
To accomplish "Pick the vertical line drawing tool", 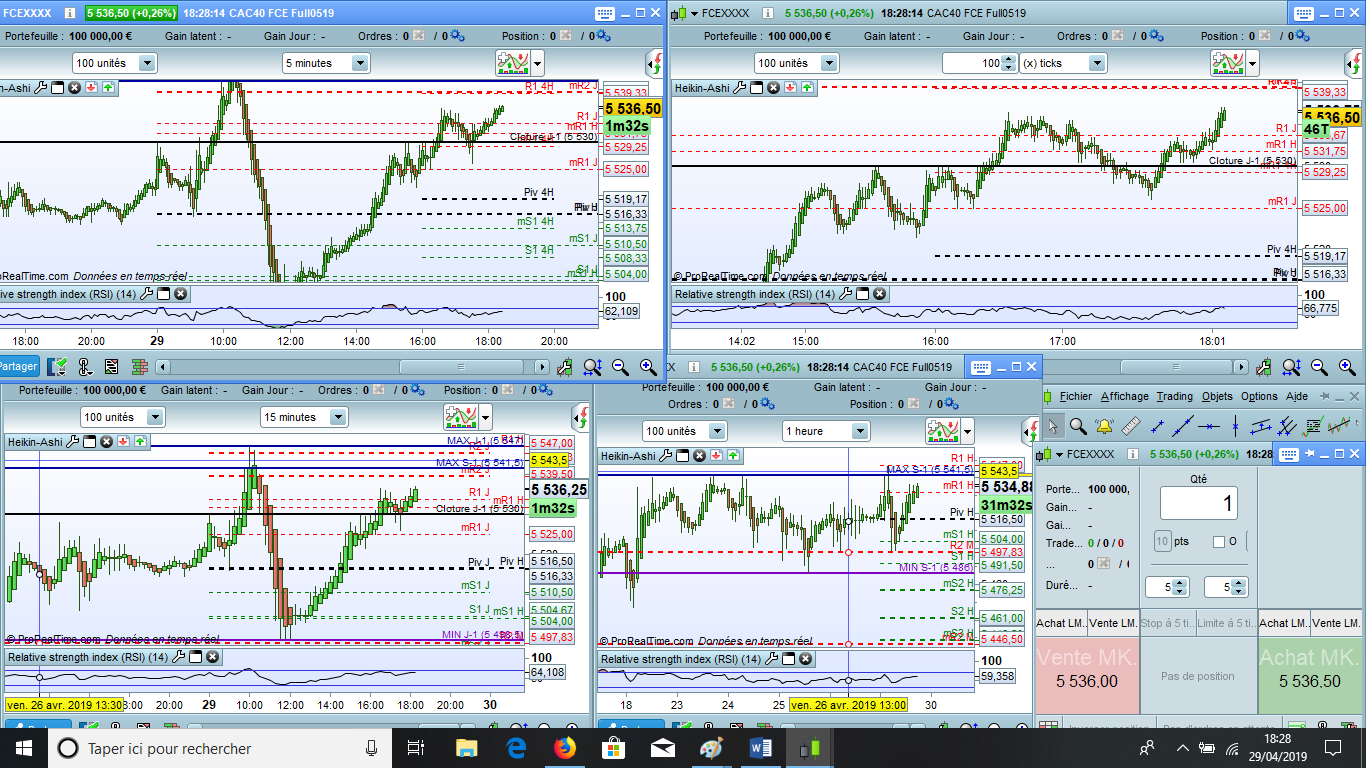I will click(x=1236, y=427).
